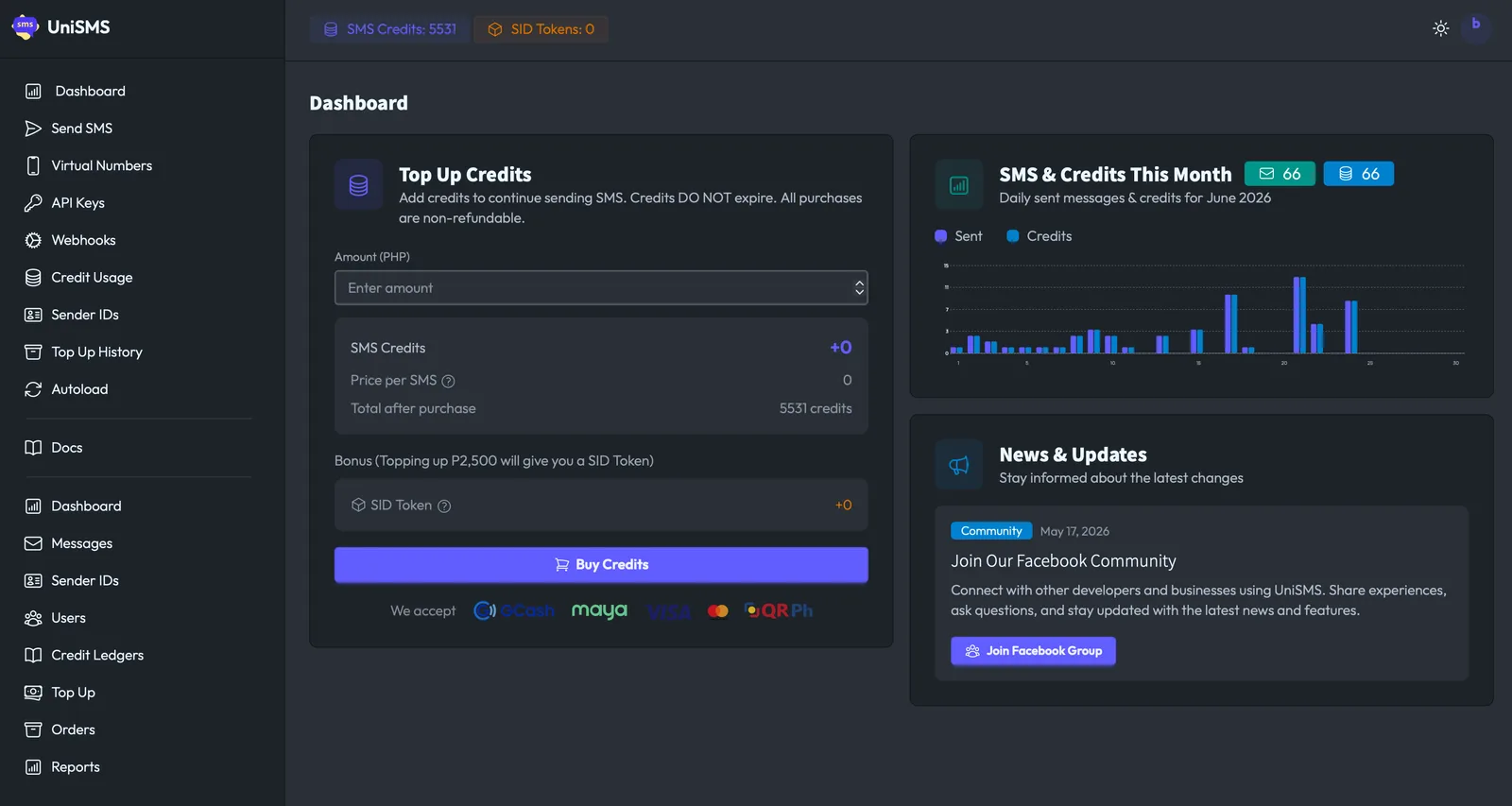Select Sender IDs below Messages
This screenshot has height=806, width=1512.
point(72,581)
